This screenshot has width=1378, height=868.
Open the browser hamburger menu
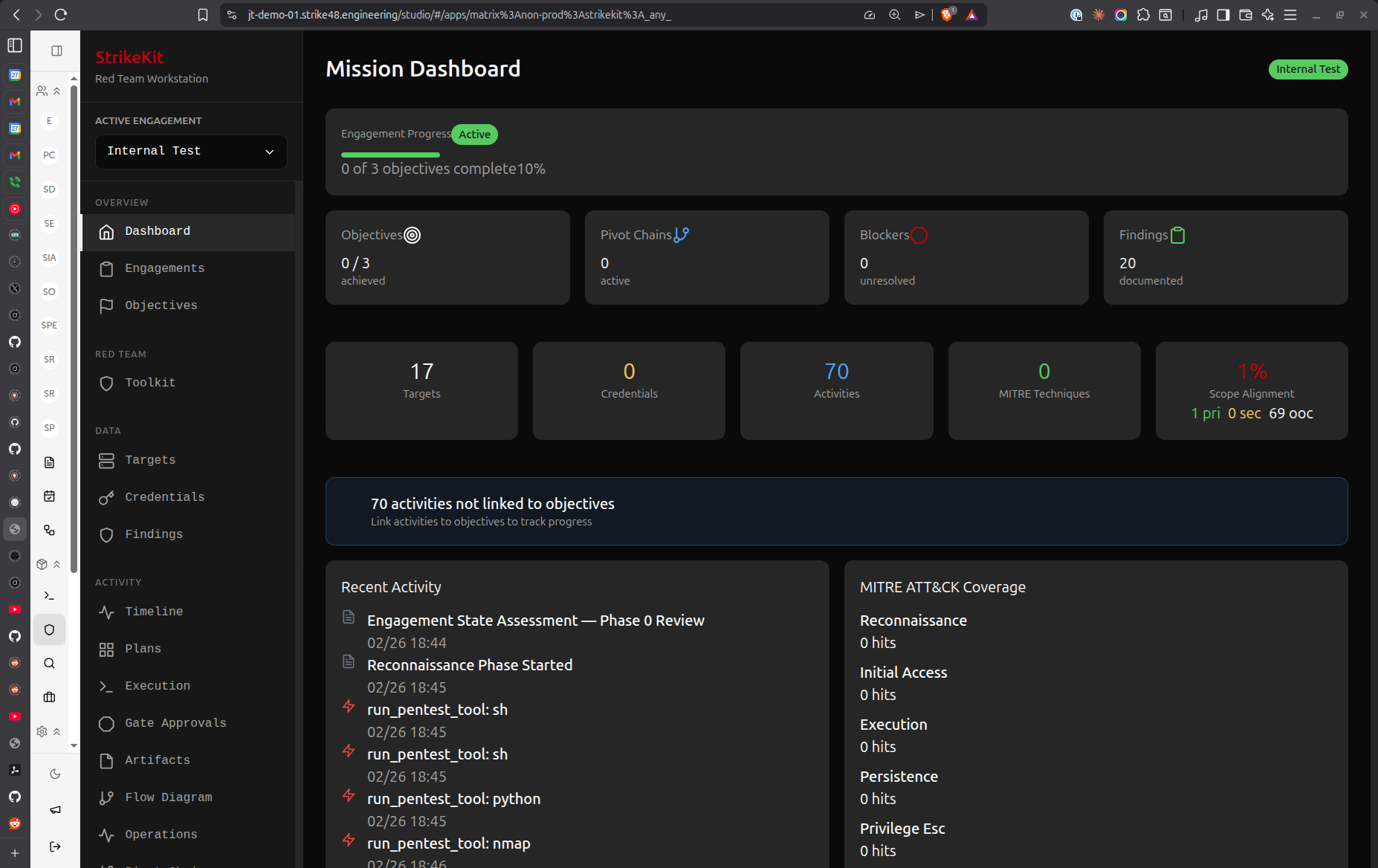click(x=1290, y=15)
